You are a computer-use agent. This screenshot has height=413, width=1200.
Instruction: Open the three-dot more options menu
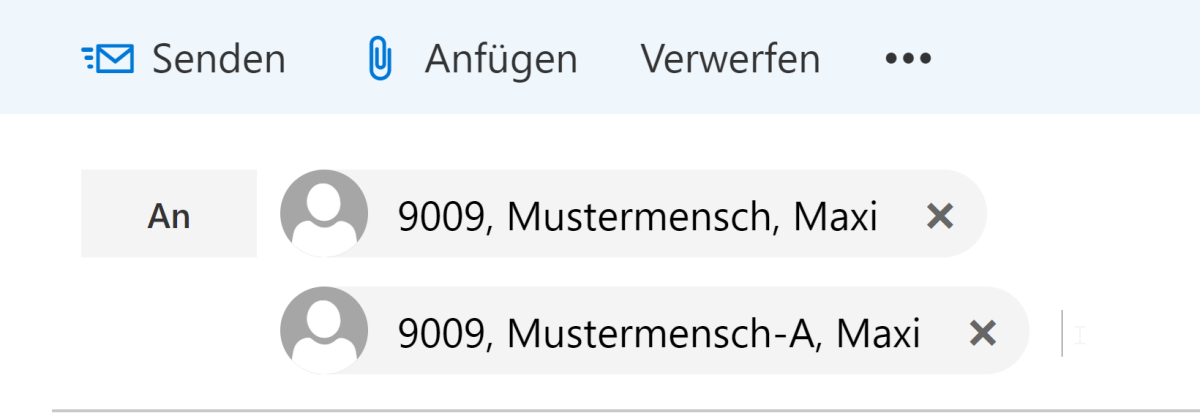click(x=909, y=59)
